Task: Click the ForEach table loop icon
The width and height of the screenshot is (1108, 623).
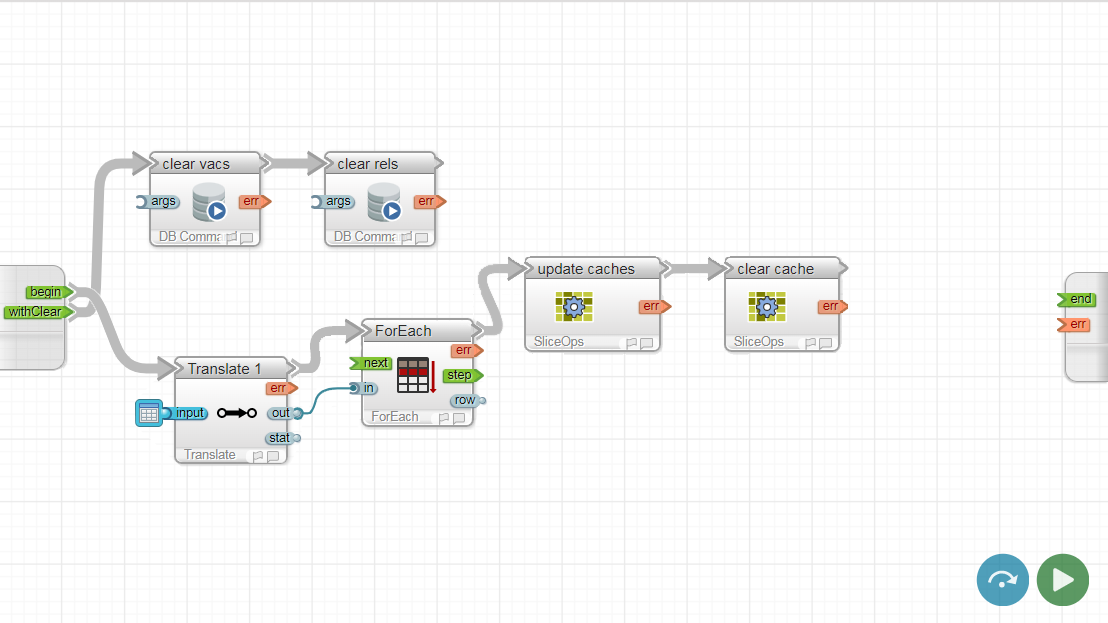Action: pos(415,375)
